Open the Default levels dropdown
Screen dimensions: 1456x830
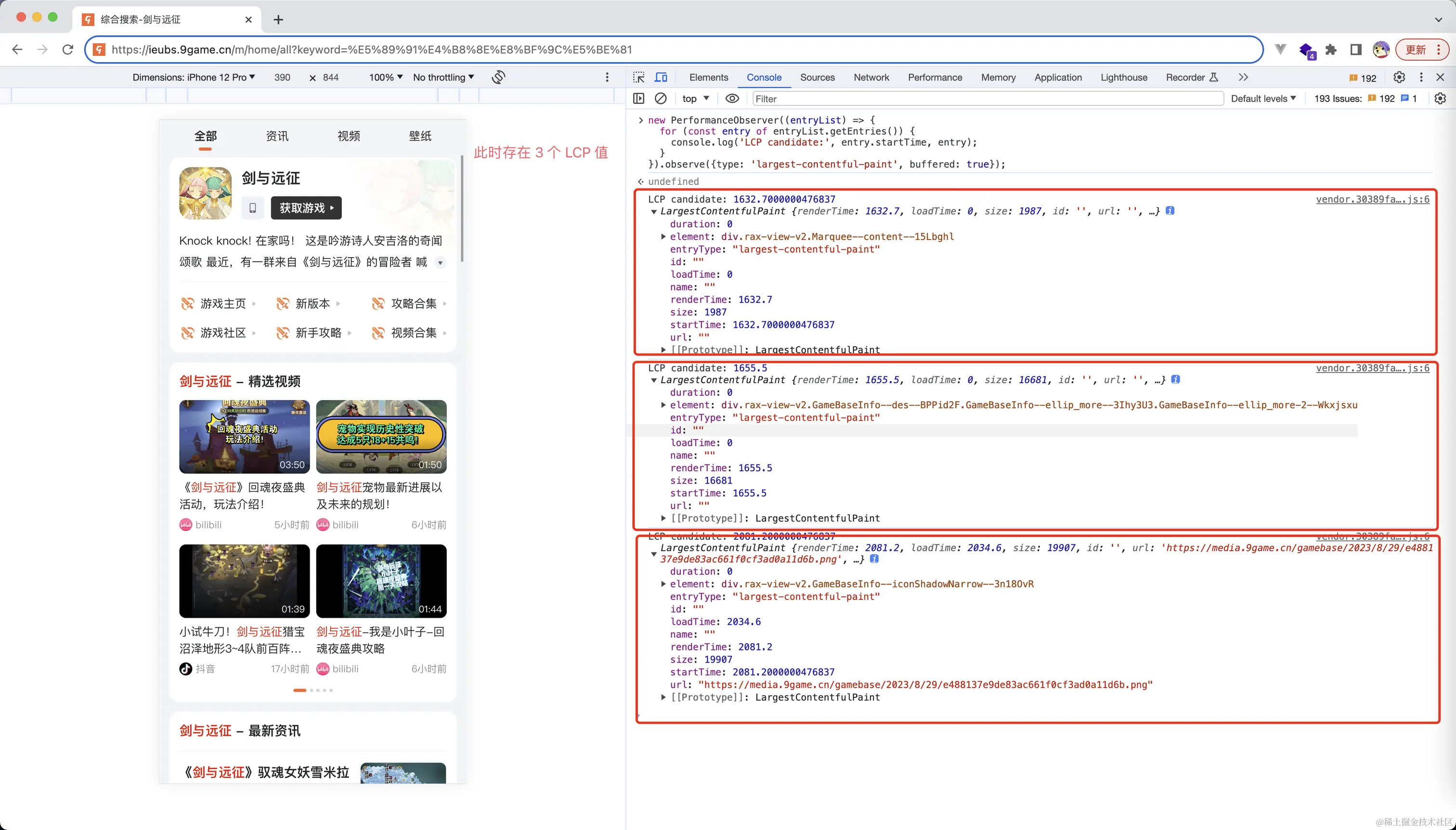(x=1263, y=99)
